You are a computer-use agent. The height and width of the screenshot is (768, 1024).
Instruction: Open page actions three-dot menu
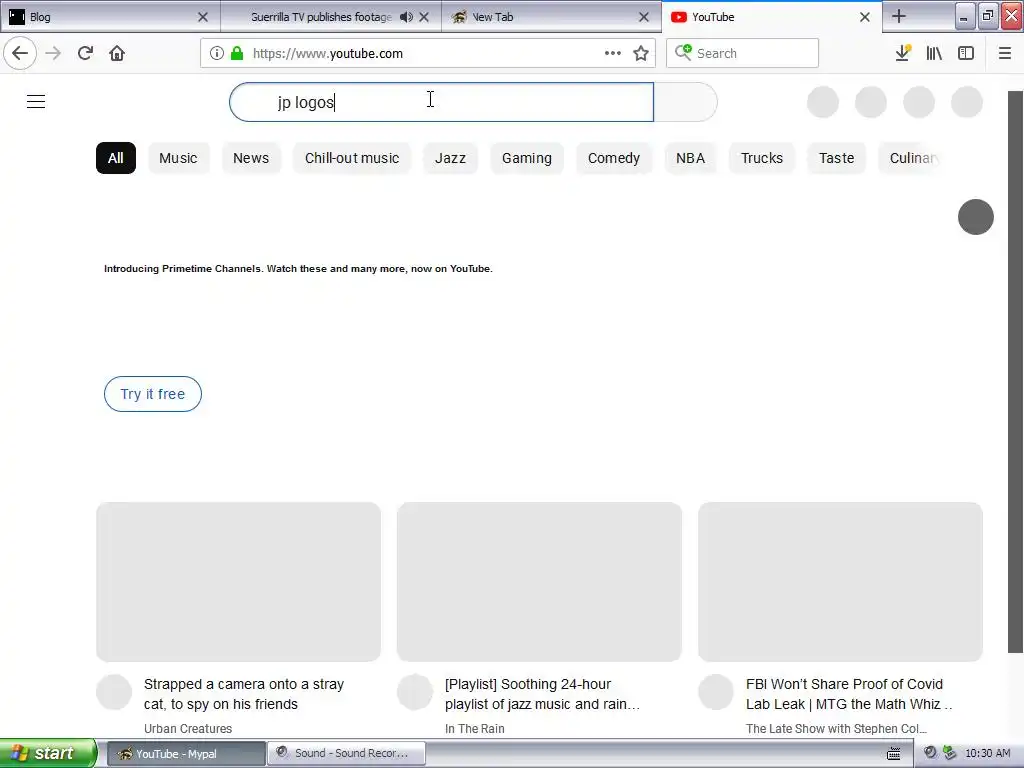coord(613,53)
